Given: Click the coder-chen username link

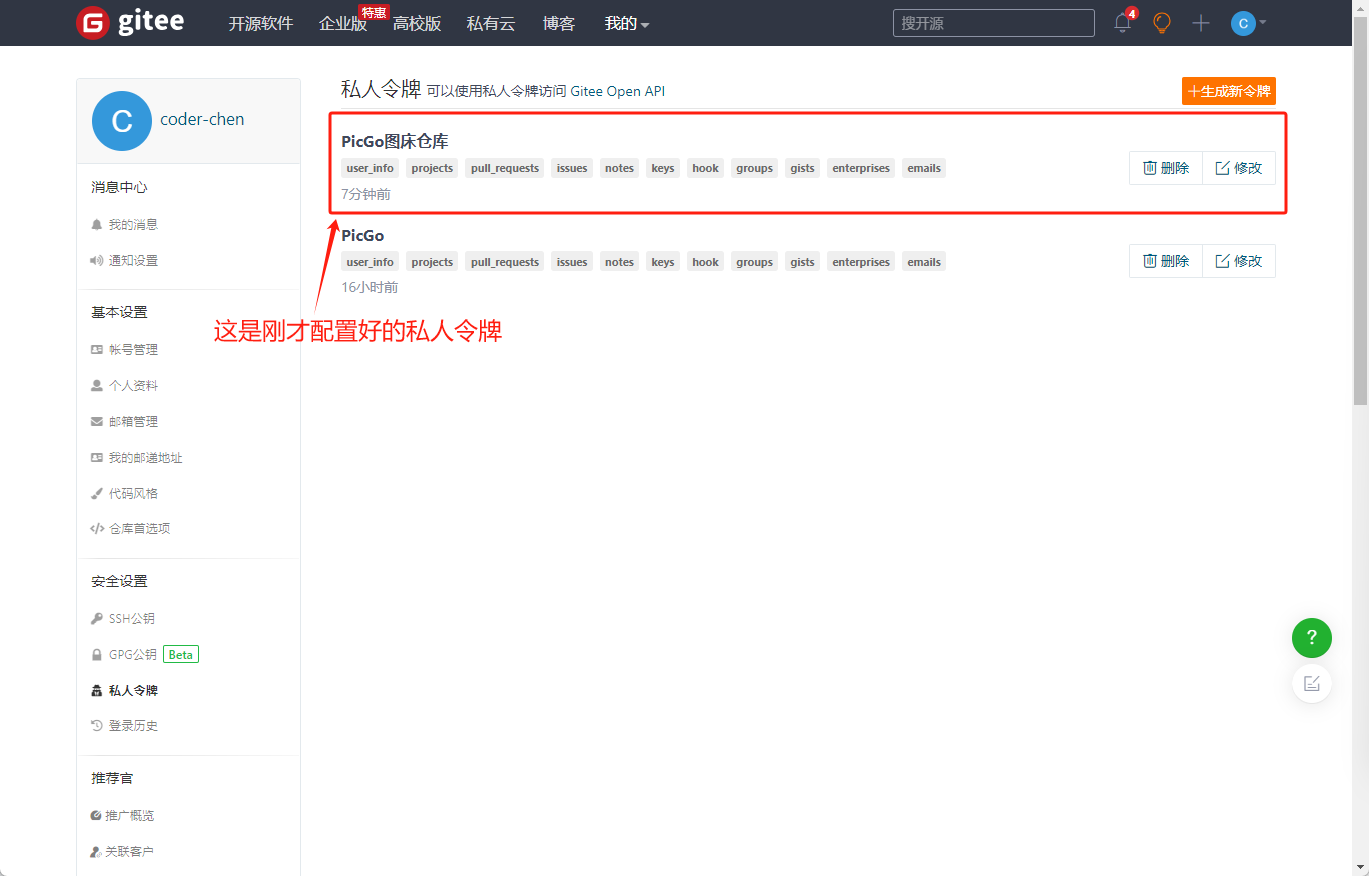Looking at the screenshot, I should coord(202,119).
